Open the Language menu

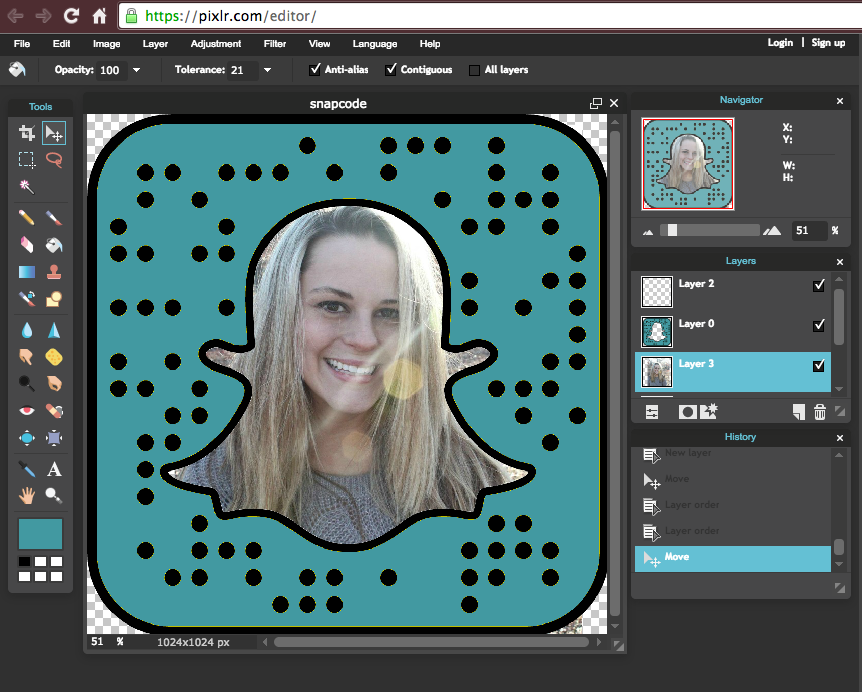tap(375, 44)
